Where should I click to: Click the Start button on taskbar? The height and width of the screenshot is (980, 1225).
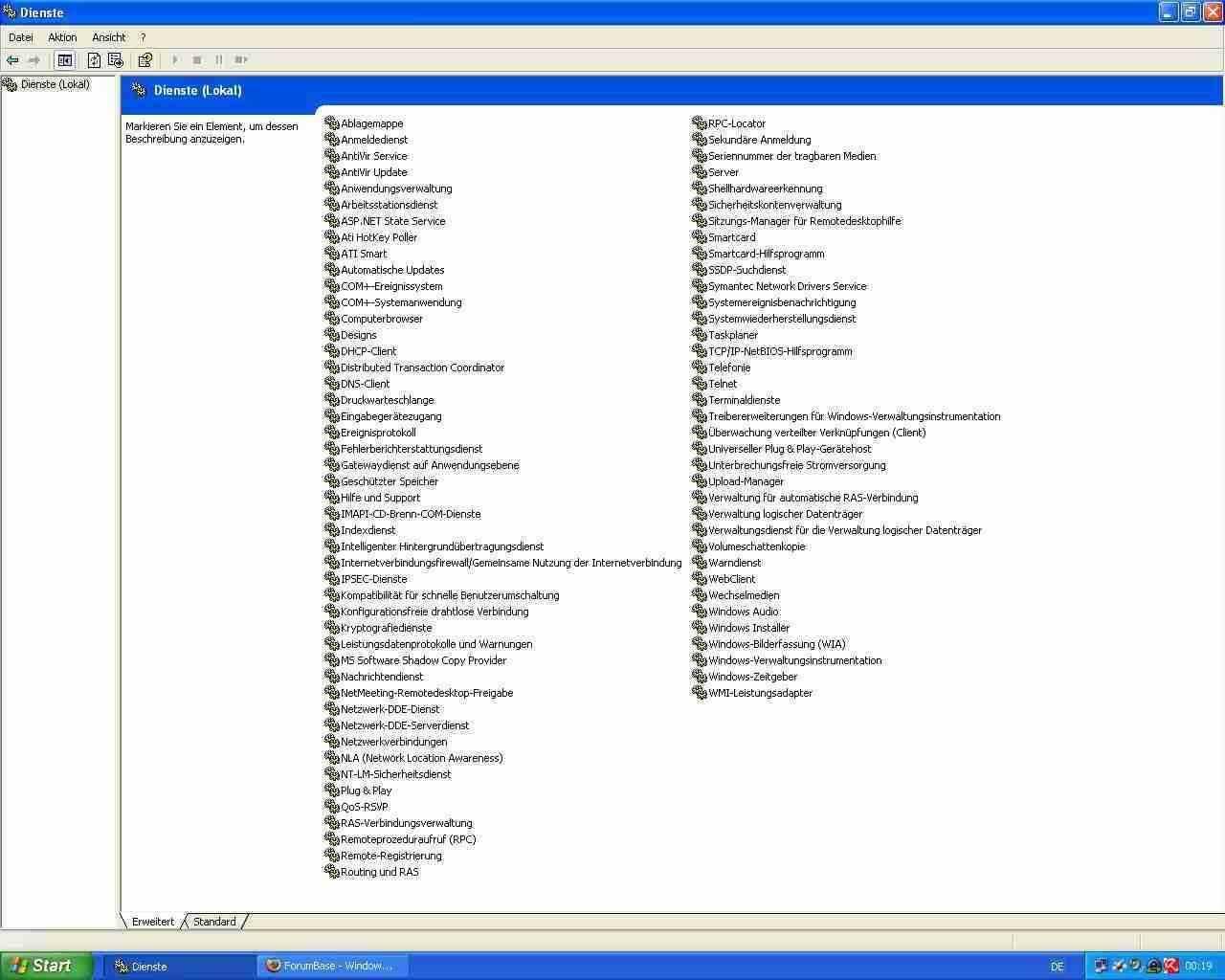click(46, 966)
